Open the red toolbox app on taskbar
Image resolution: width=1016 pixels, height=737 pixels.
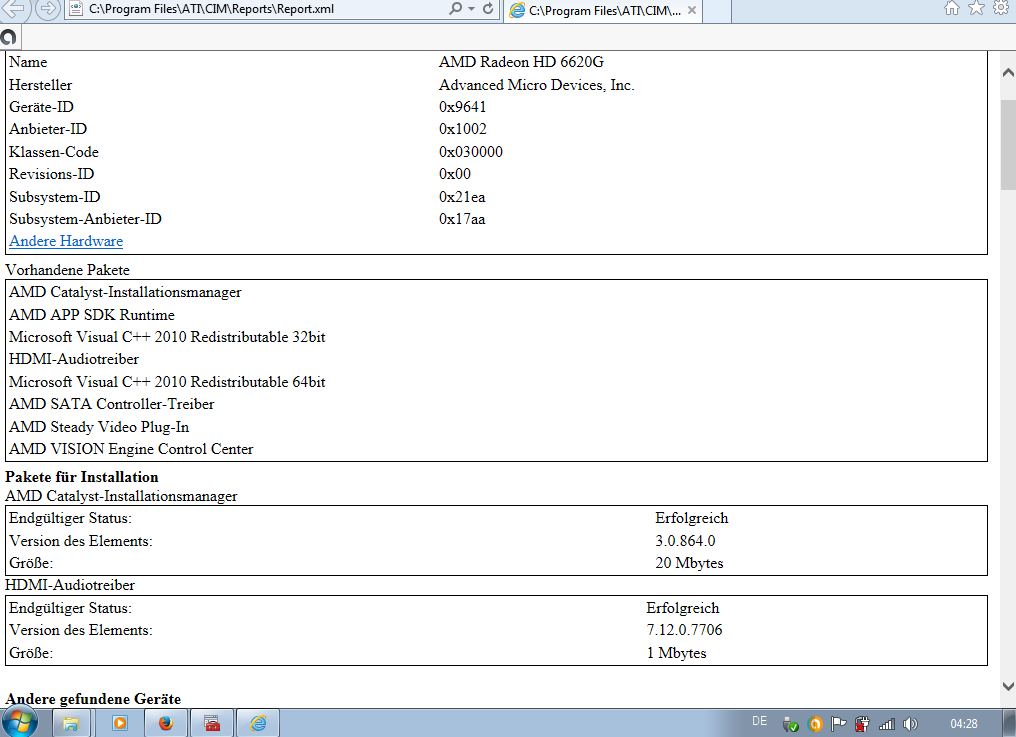pos(212,723)
